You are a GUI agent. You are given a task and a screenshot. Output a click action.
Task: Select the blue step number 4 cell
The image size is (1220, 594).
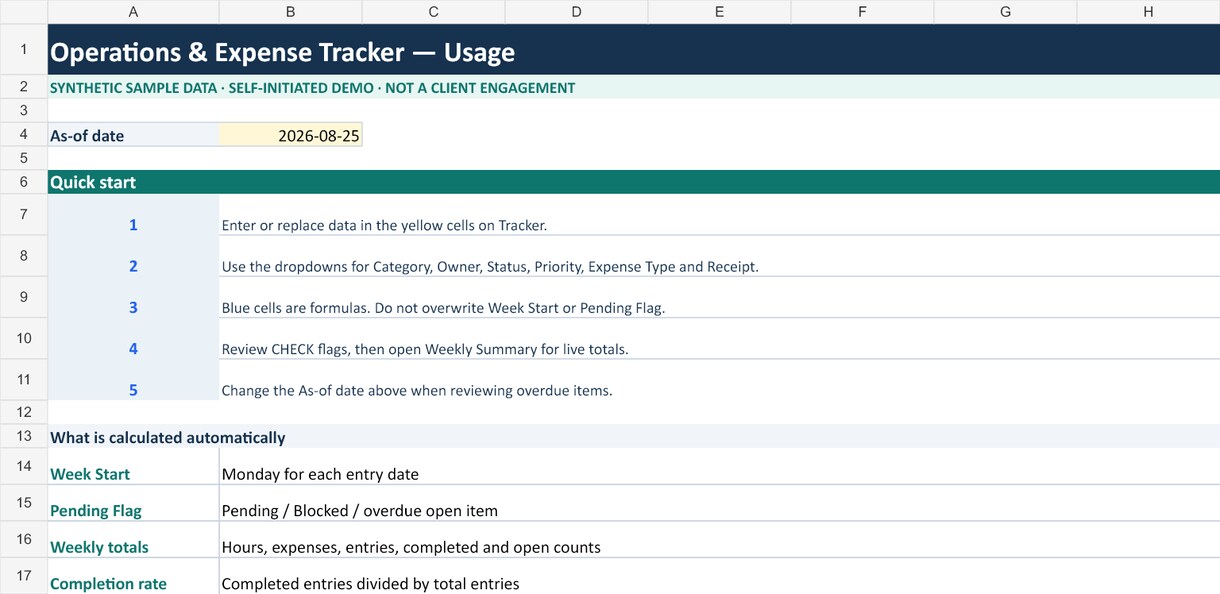(x=133, y=338)
